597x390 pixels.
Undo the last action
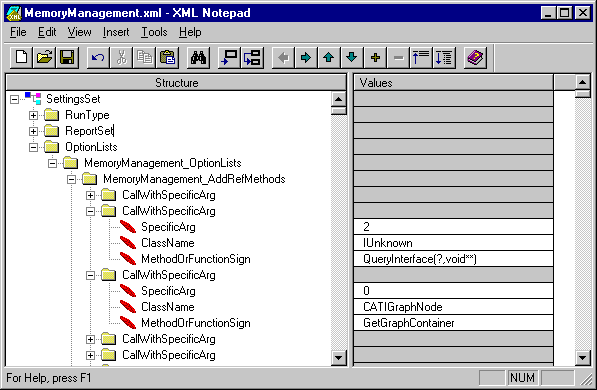98,58
